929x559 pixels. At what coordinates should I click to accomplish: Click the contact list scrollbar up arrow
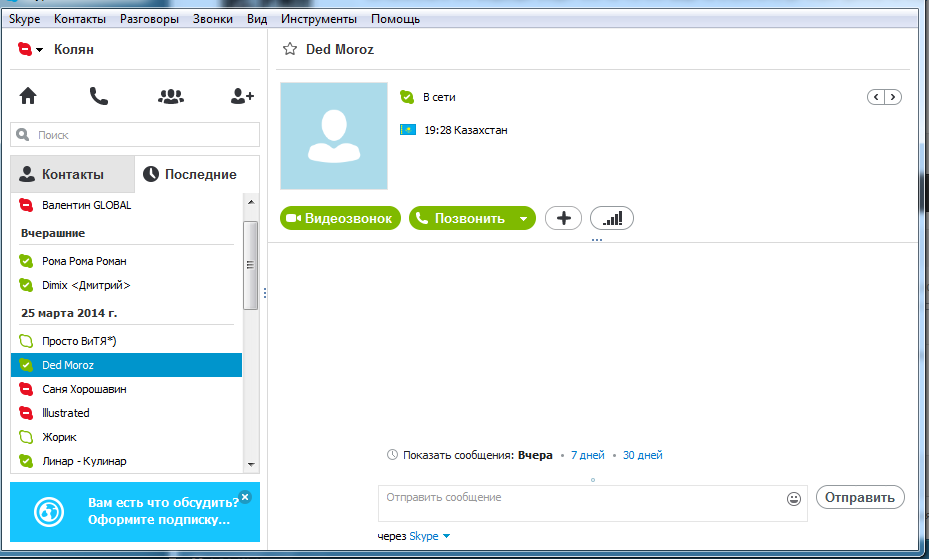[251, 202]
